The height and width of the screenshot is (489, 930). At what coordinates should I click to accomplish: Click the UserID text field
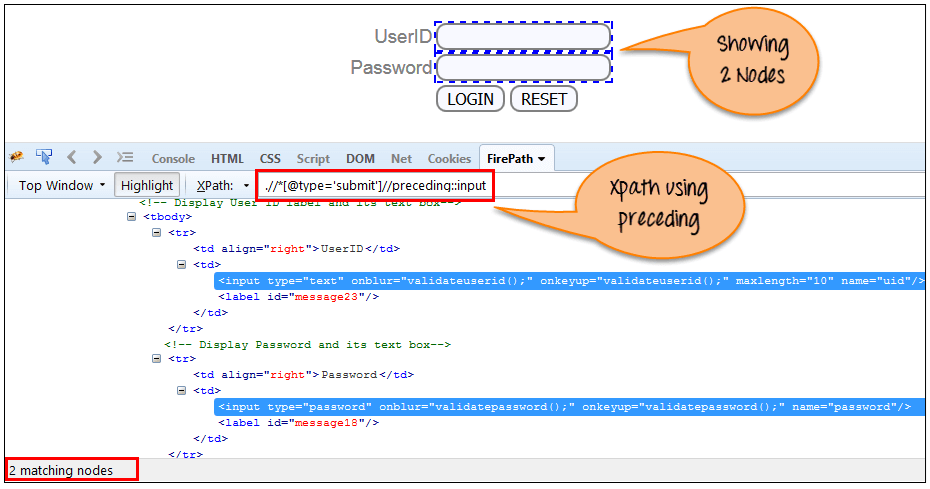[524, 37]
